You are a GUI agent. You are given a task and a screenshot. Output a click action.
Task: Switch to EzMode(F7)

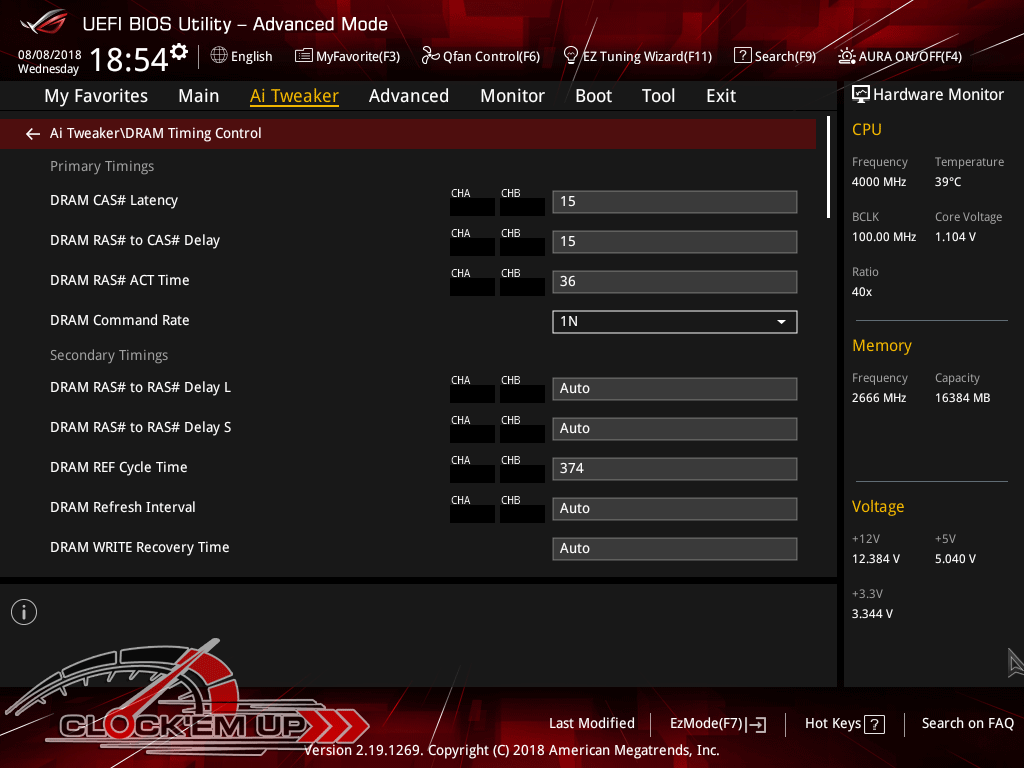tap(717, 724)
